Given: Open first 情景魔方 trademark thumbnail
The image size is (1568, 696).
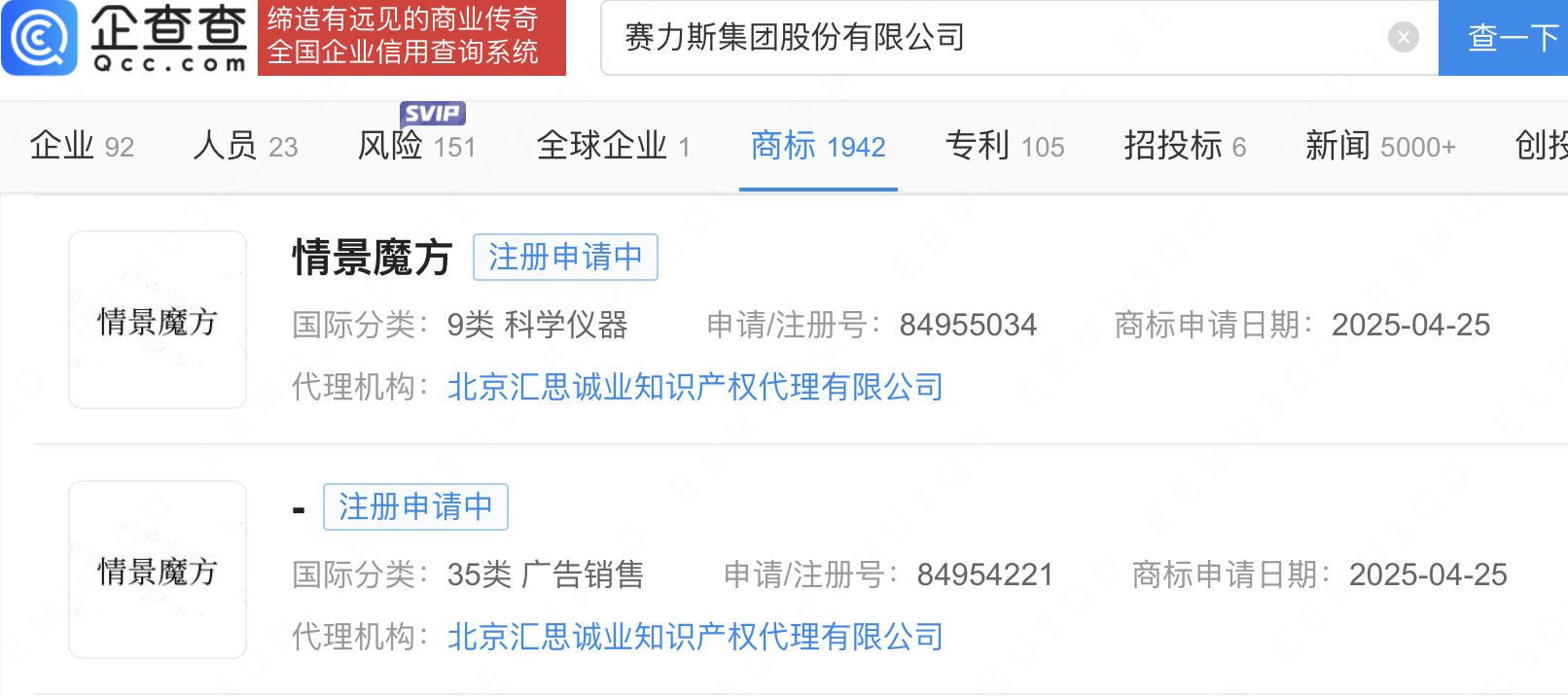Looking at the screenshot, I should coord(158,320).
